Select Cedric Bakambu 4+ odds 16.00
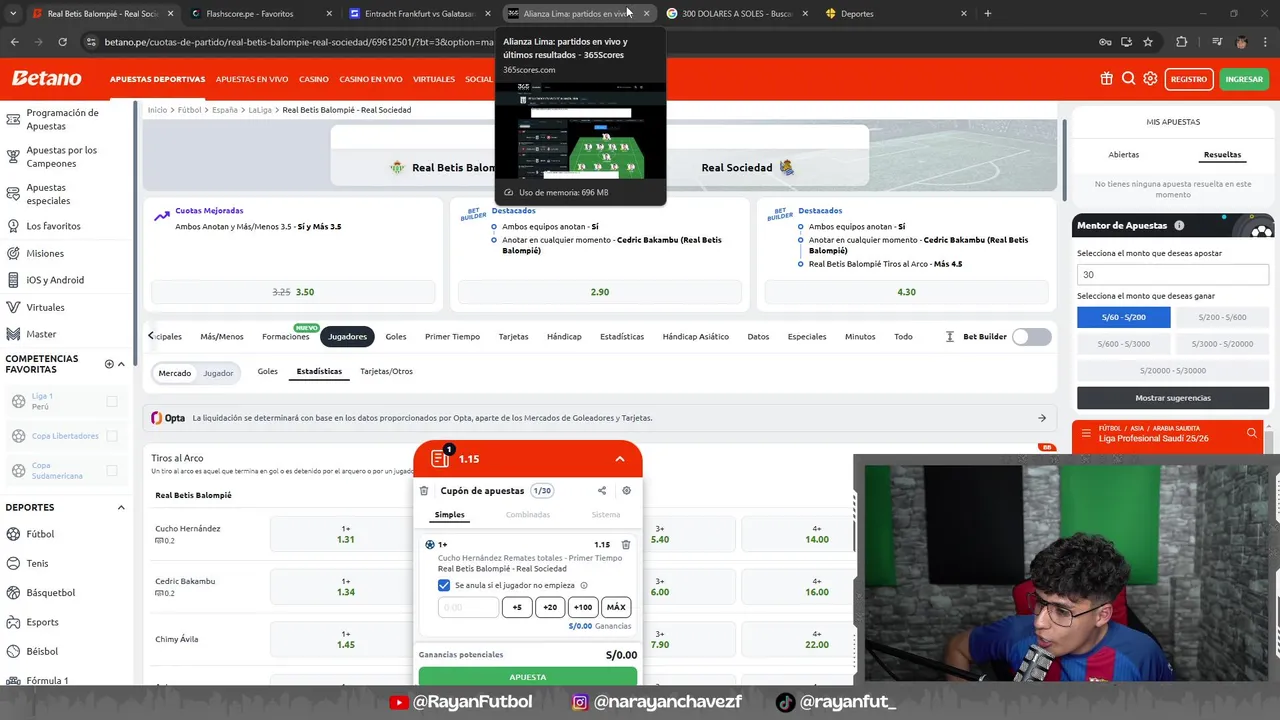1280x720 pixels. [x=817, y=587]
